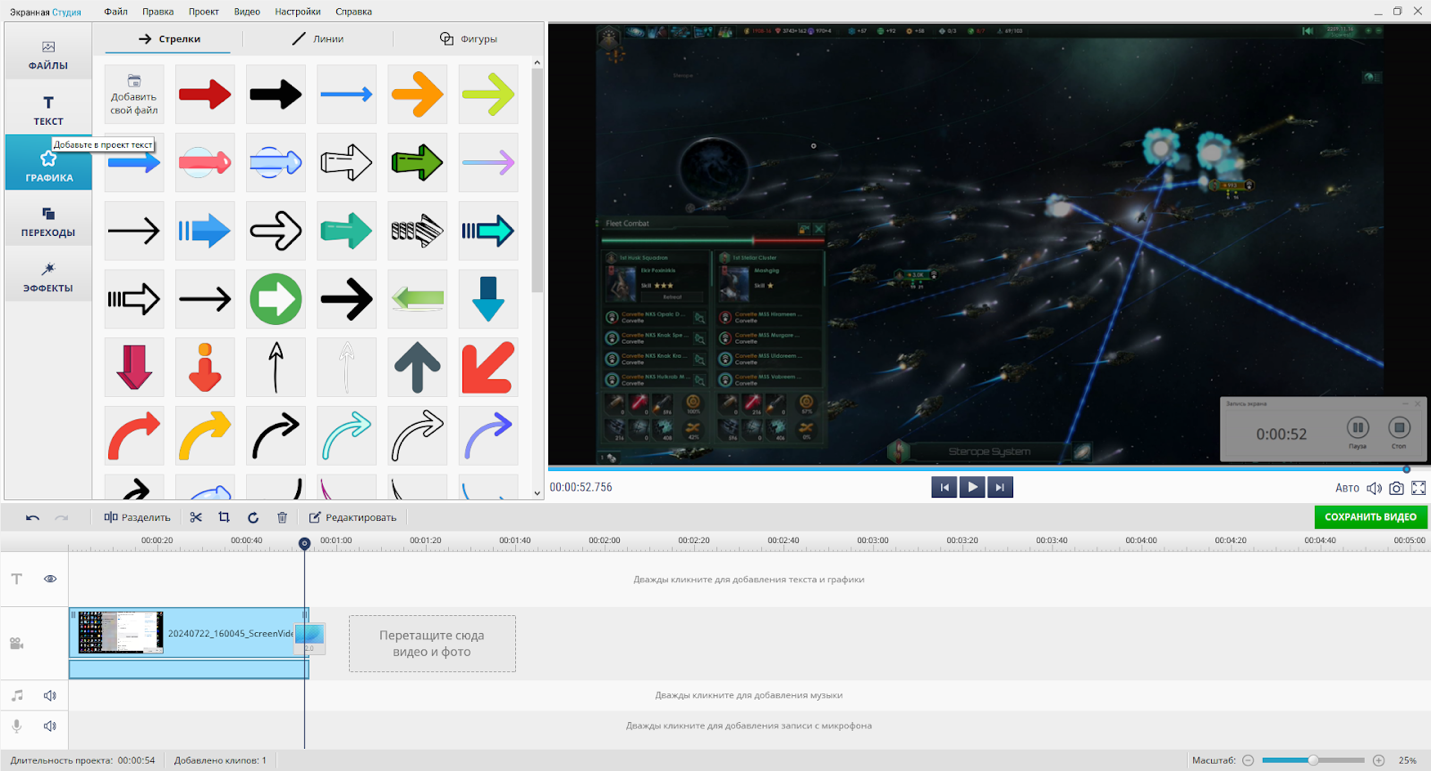
Task: Open the Файл menu
Action: point(115,12)
